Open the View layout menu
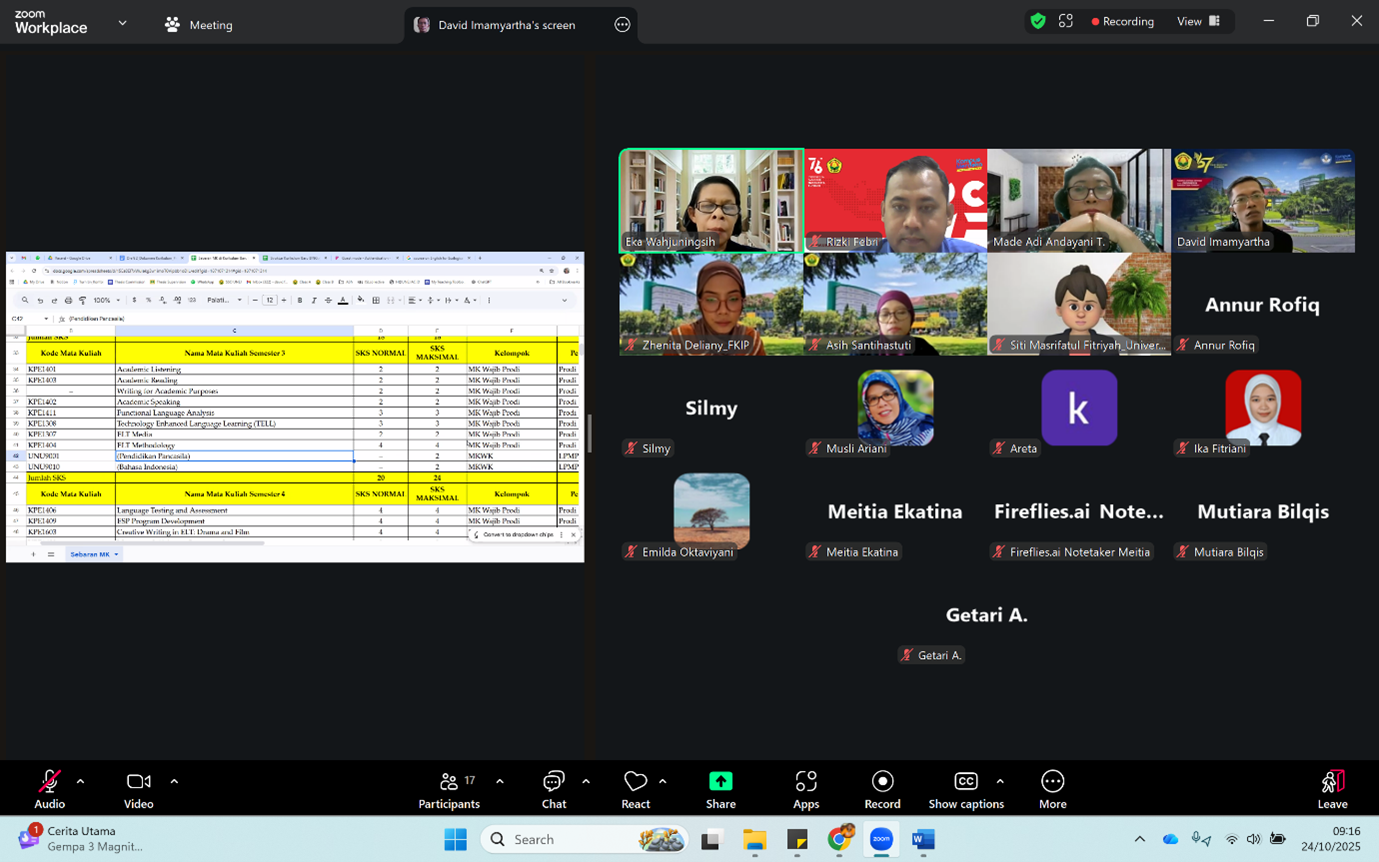This screenshot has height=862, width=1379. pyautogui.click(x=1198, y=21)
